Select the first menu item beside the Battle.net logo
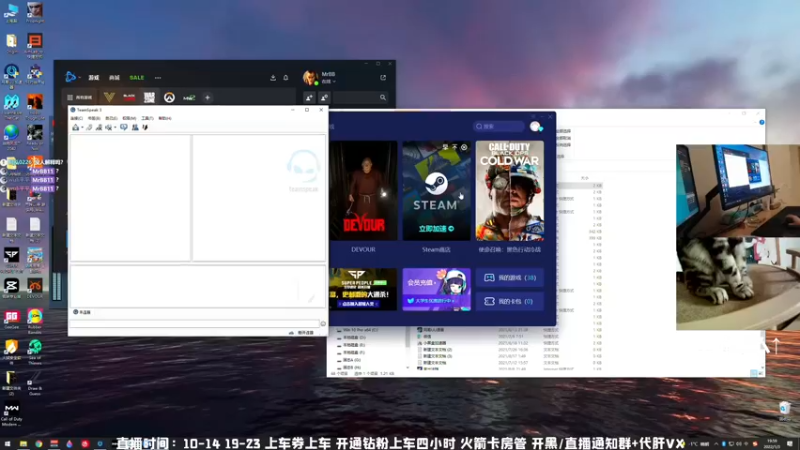This screenshot has width=800, height=450. point(94,78)
